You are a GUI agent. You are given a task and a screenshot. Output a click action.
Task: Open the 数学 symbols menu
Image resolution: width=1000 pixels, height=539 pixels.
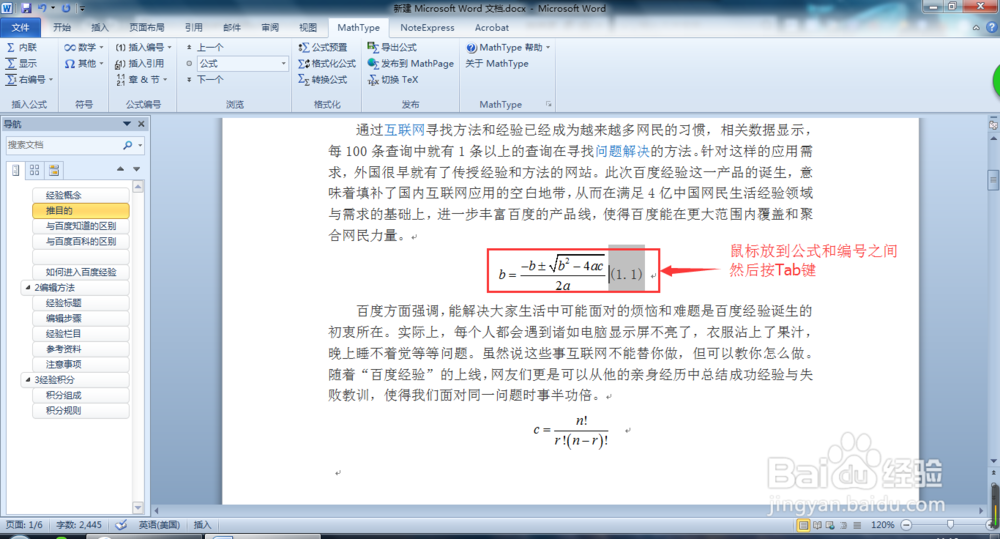84,47
